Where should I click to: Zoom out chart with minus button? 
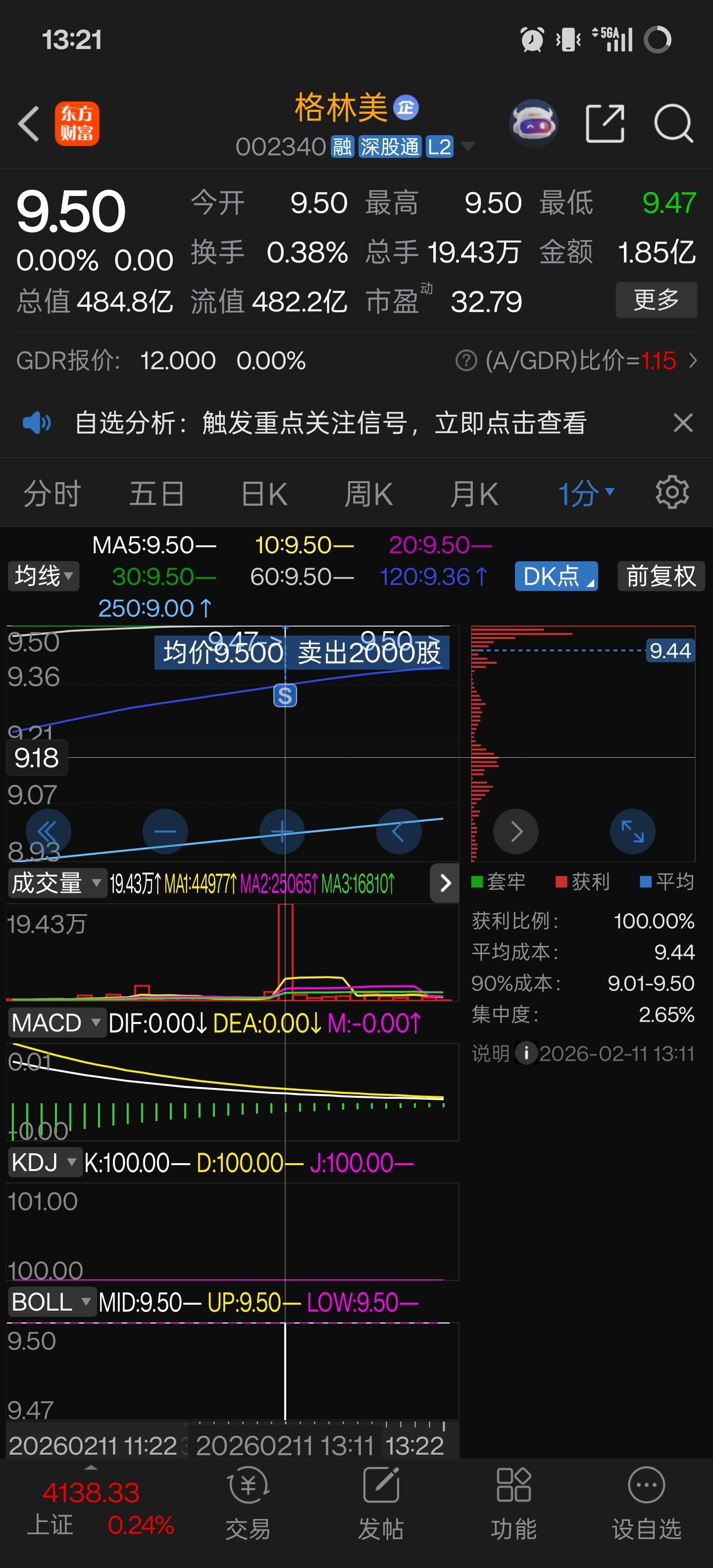(165, 831)
